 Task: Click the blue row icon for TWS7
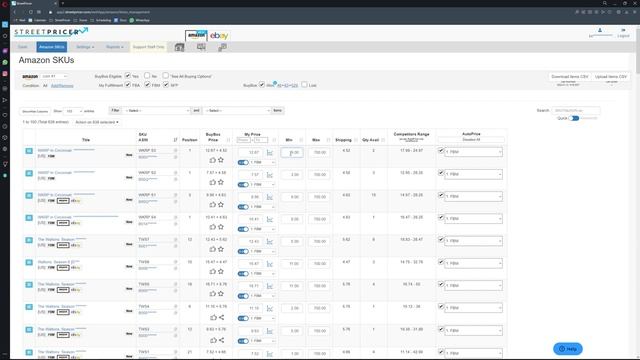(x=29, y=240)
